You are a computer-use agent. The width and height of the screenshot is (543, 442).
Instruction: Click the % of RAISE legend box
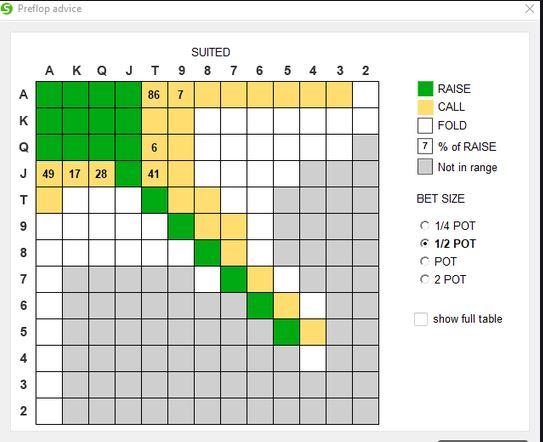click(x=425, y=146)
